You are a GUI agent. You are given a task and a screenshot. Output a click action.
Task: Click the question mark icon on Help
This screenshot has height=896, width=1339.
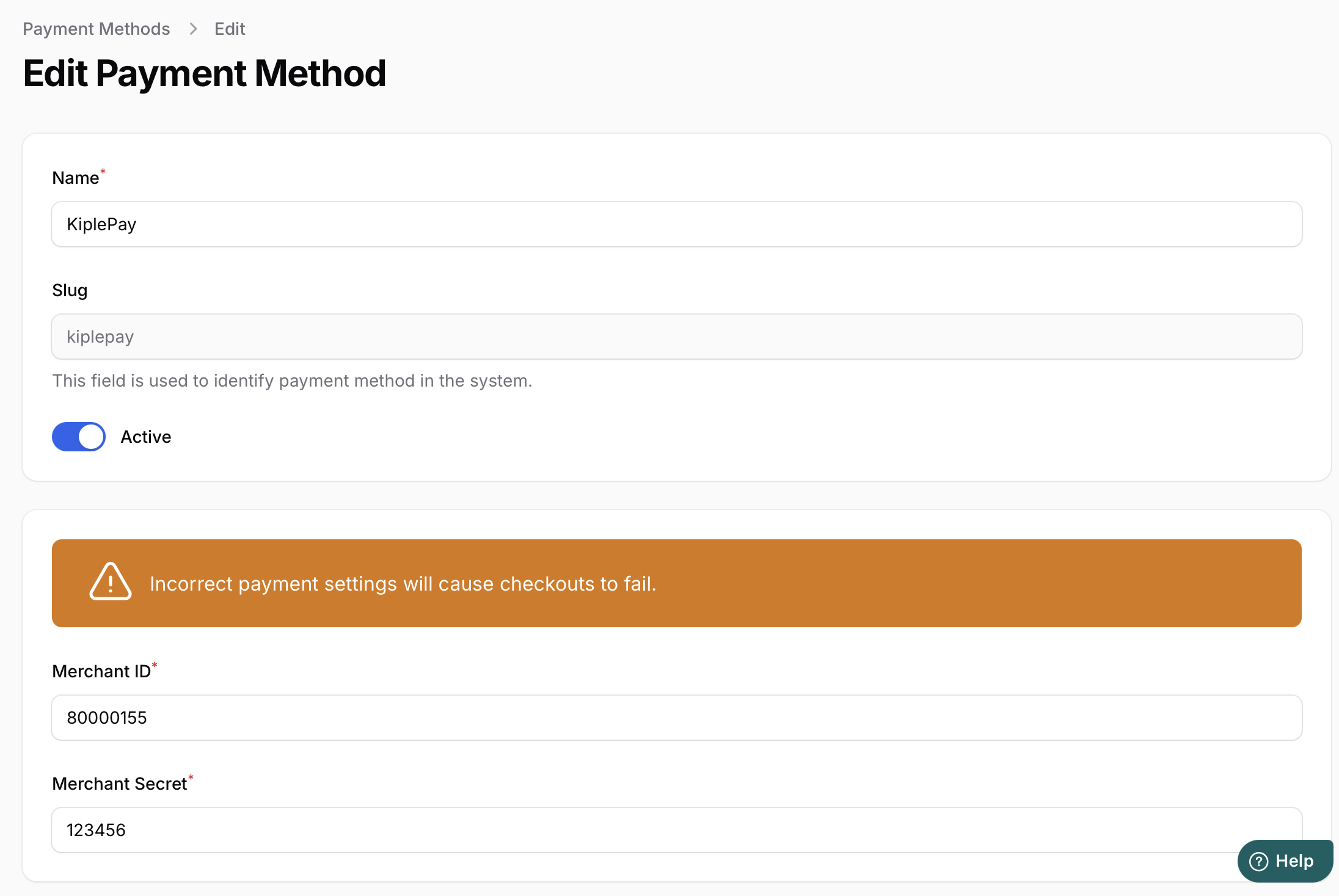pos(1258,861)
